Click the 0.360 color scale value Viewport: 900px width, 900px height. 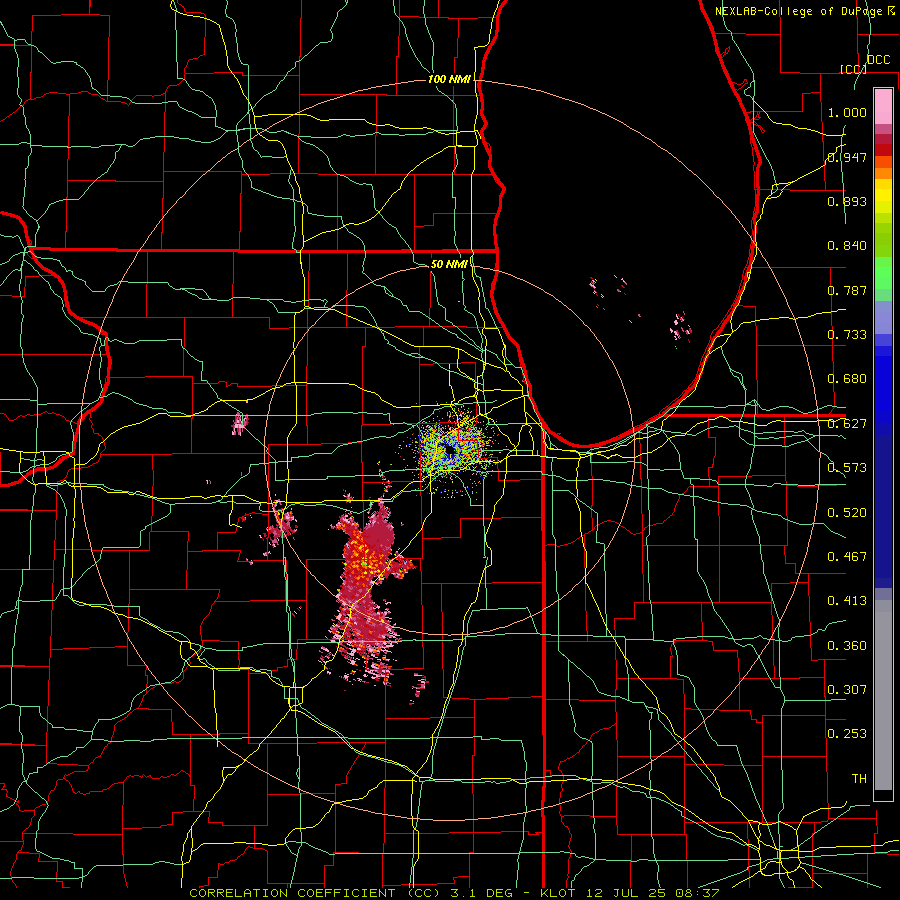coord(847,646)
